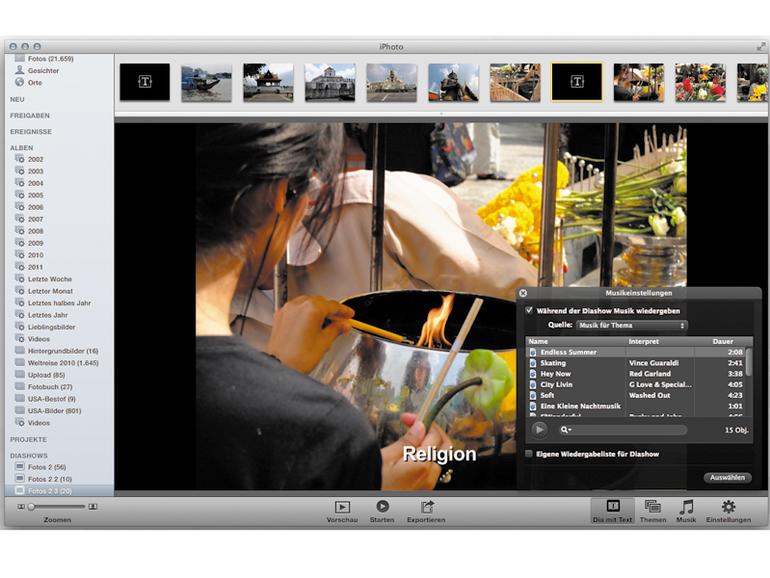The width and height of the screenshot is (770, 578).
Task: Open the search magnifier dropdown
Action: [566, 430]
